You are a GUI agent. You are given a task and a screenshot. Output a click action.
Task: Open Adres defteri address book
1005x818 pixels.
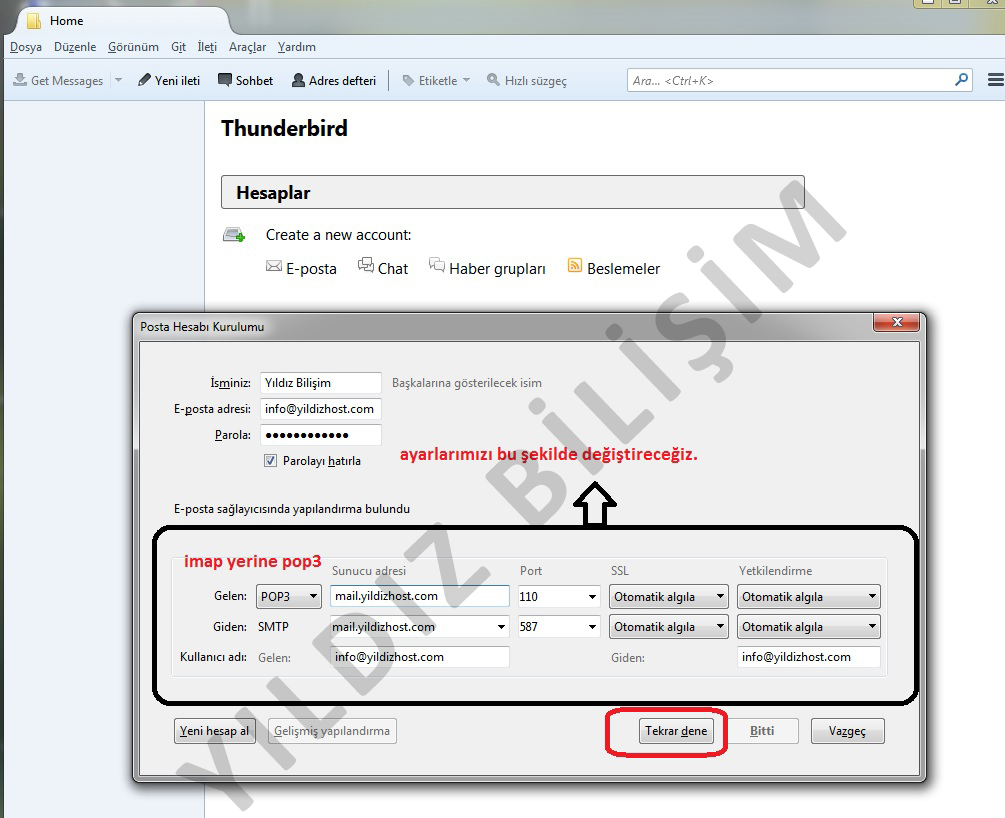point(334,80)
